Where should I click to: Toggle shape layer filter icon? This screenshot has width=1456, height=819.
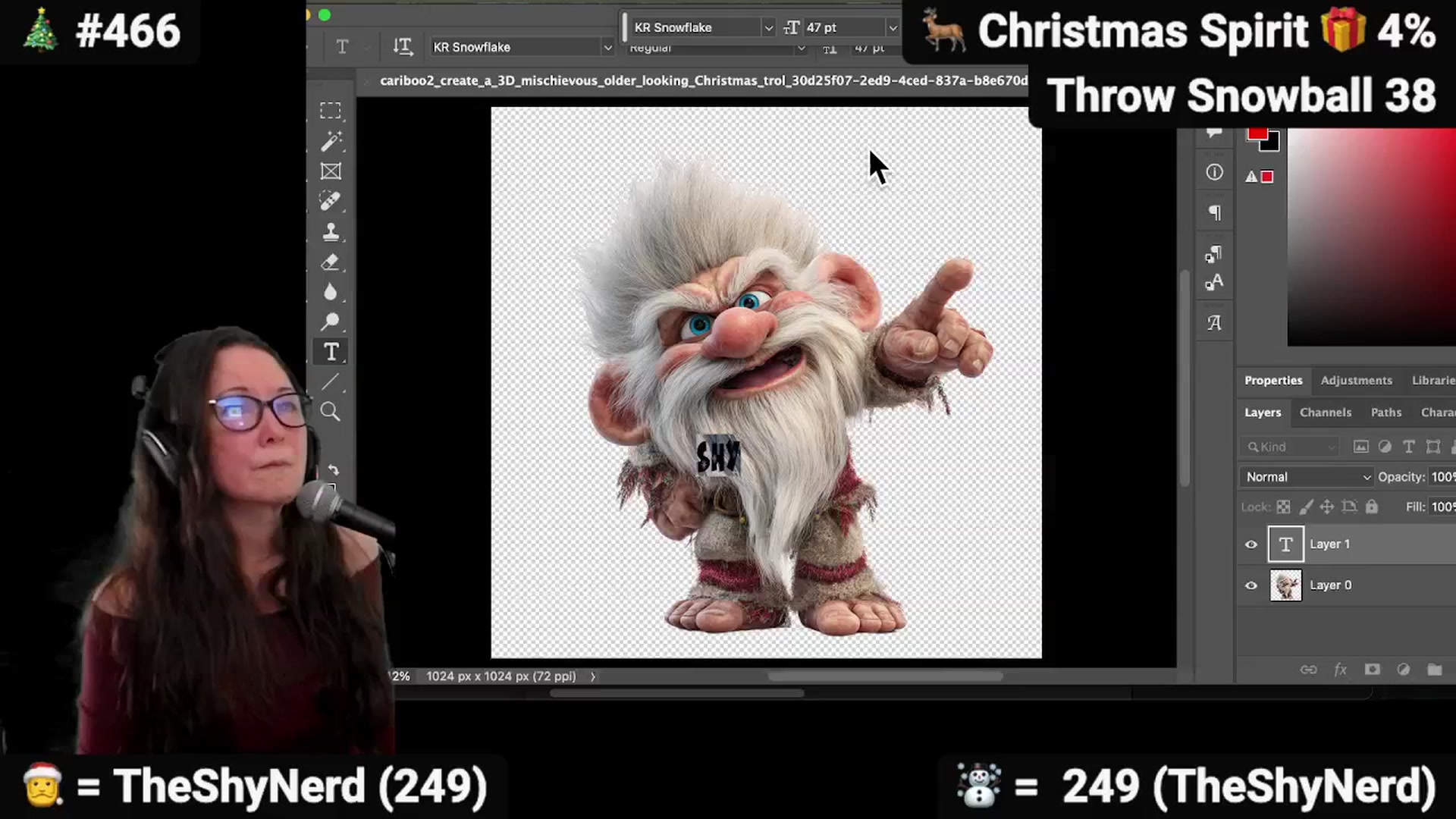(x=1433, y=447)
